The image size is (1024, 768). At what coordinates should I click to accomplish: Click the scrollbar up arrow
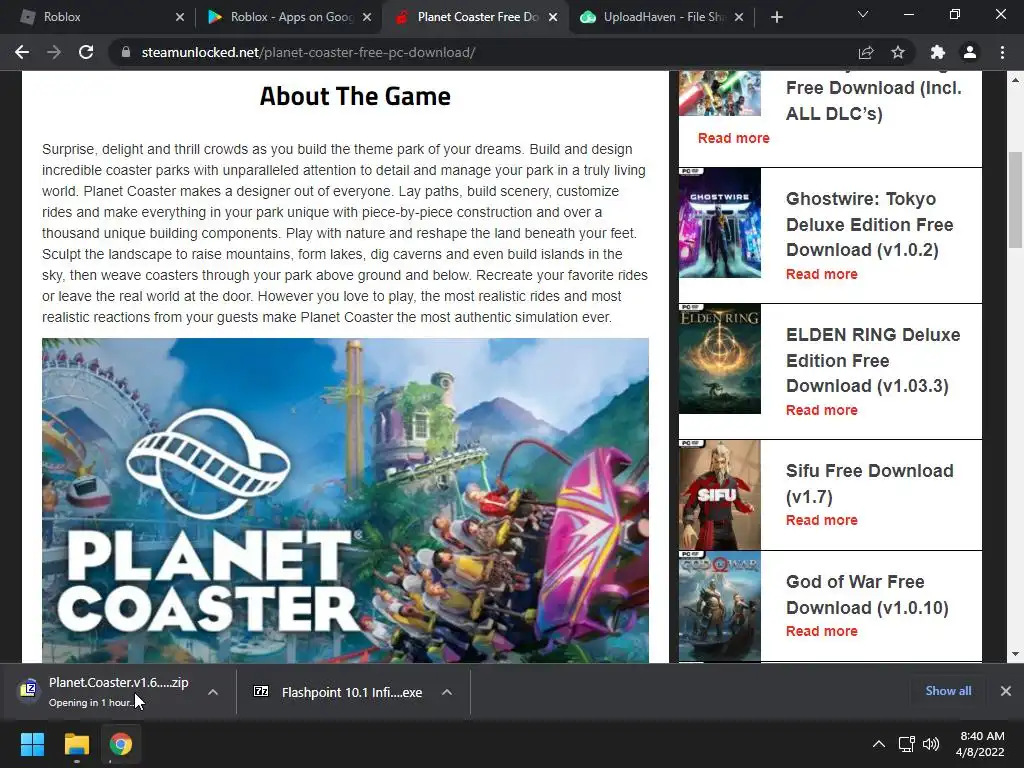[1015, 80]
